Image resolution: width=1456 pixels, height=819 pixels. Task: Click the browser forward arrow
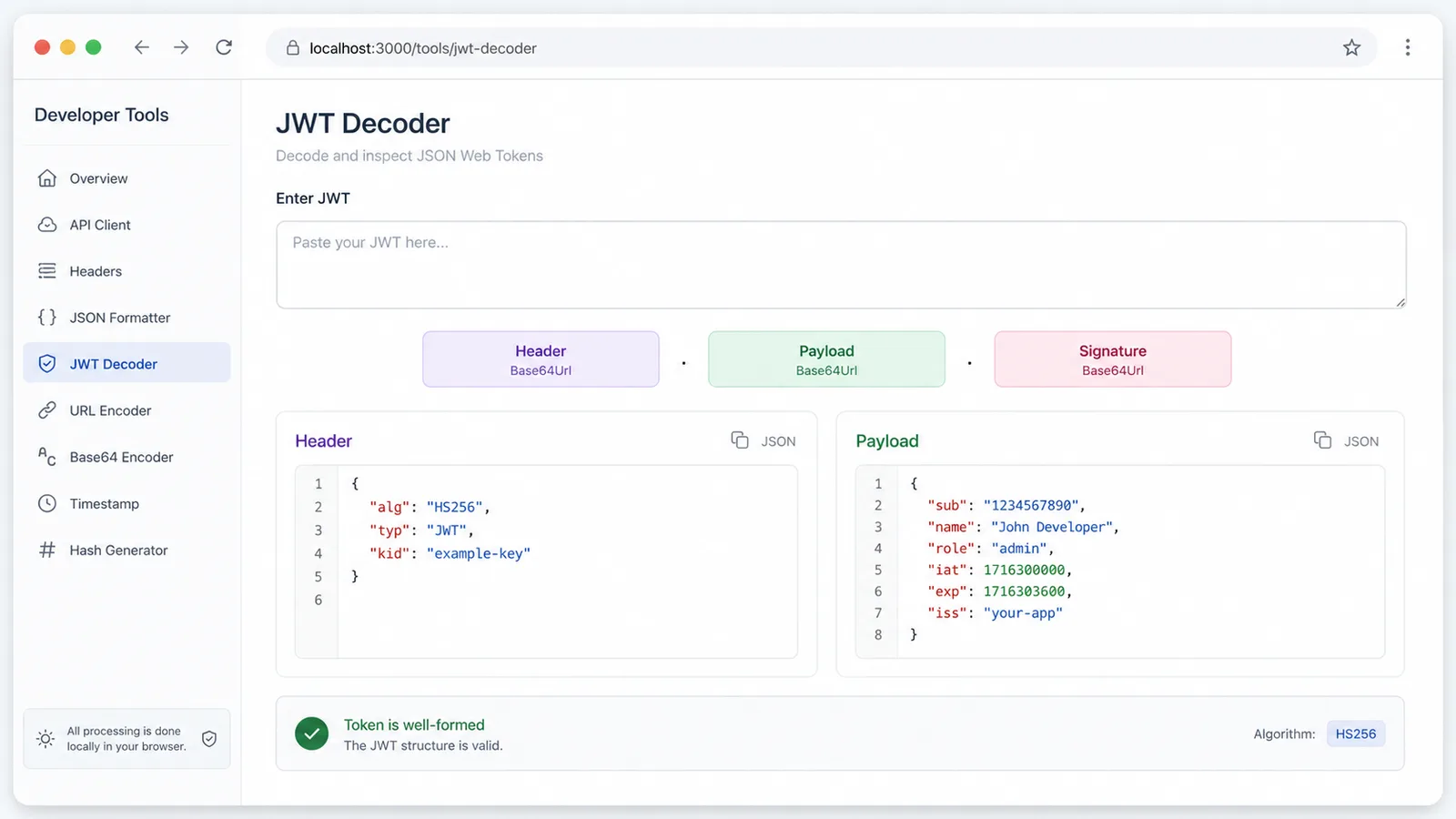coord(181,47)
